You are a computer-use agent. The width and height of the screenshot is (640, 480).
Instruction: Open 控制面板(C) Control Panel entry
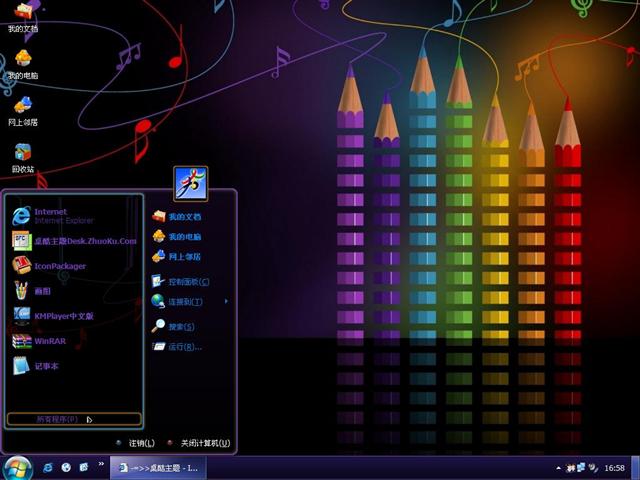186,281
